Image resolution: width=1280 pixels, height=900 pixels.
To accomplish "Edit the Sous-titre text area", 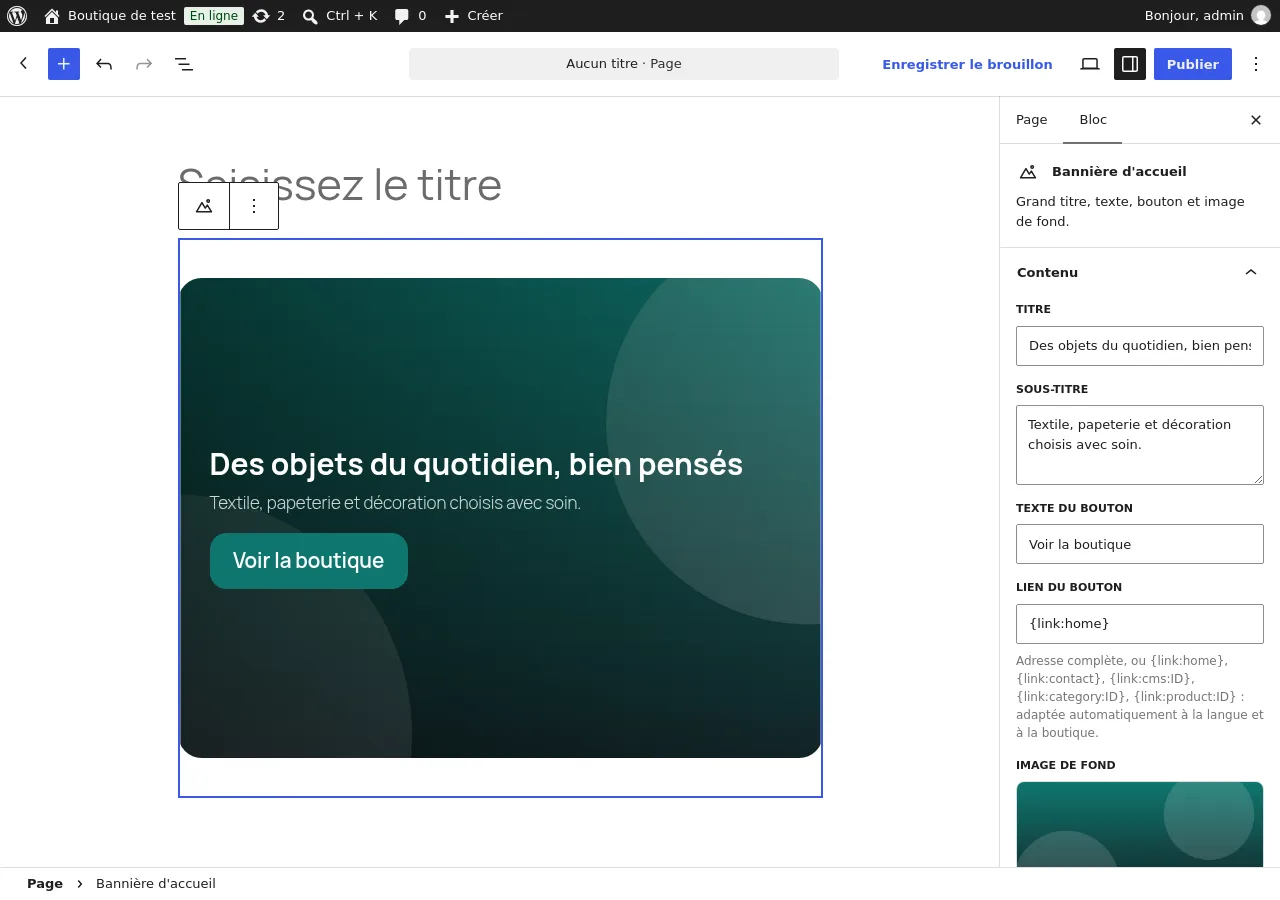I will (1140, 445).
